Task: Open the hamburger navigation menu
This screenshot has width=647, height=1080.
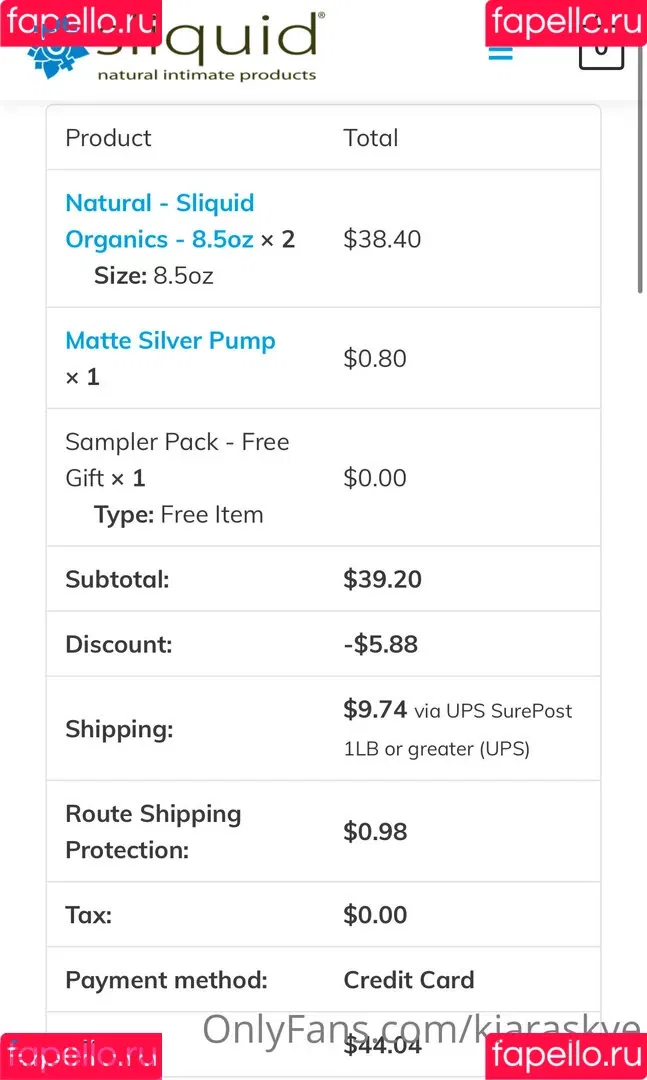Action: 500,51
